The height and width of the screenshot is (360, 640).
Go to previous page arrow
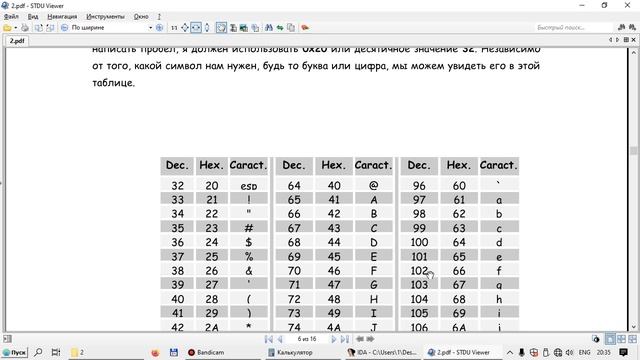click(280, 339)
